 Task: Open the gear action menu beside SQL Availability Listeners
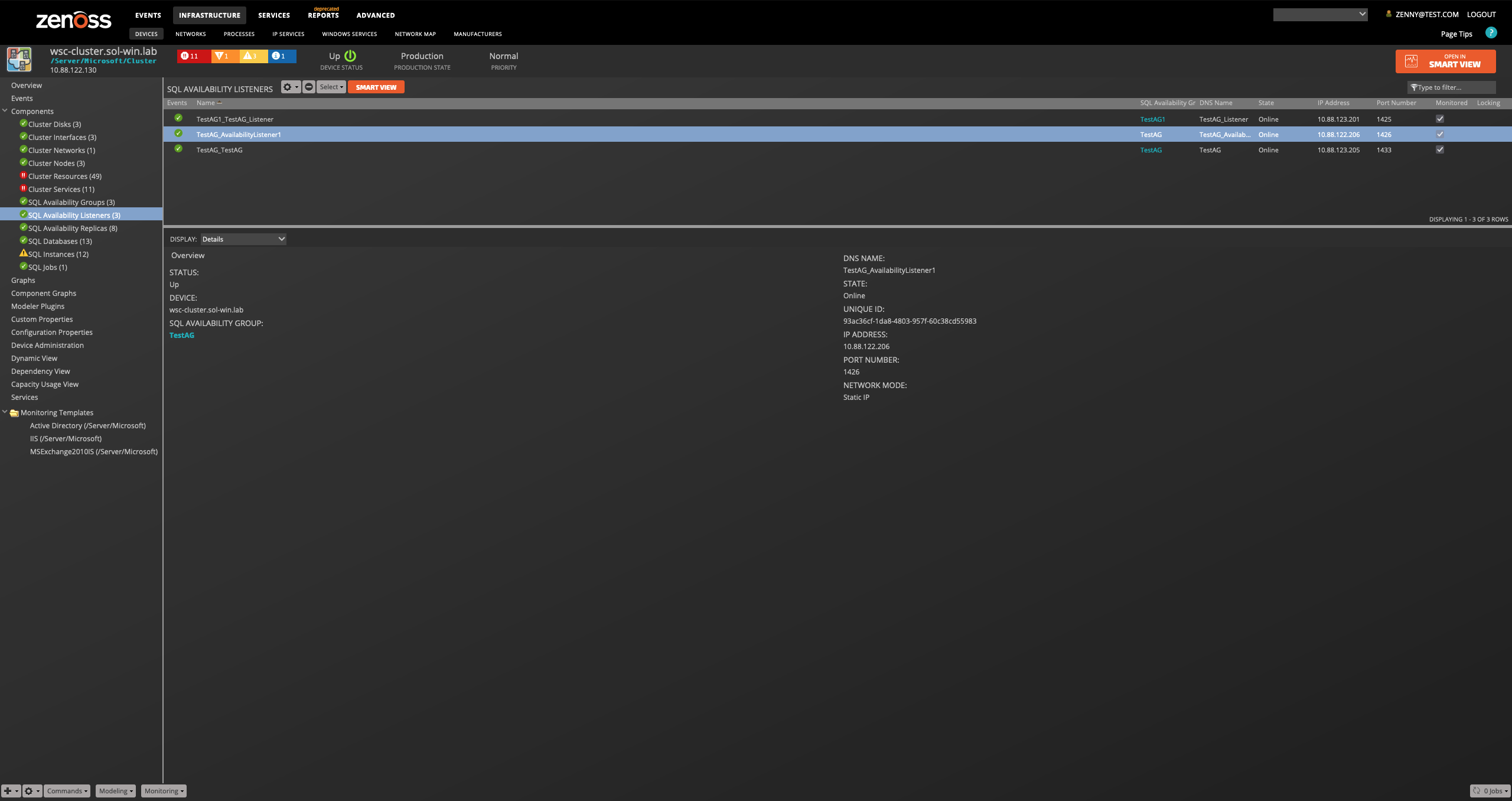291,87
